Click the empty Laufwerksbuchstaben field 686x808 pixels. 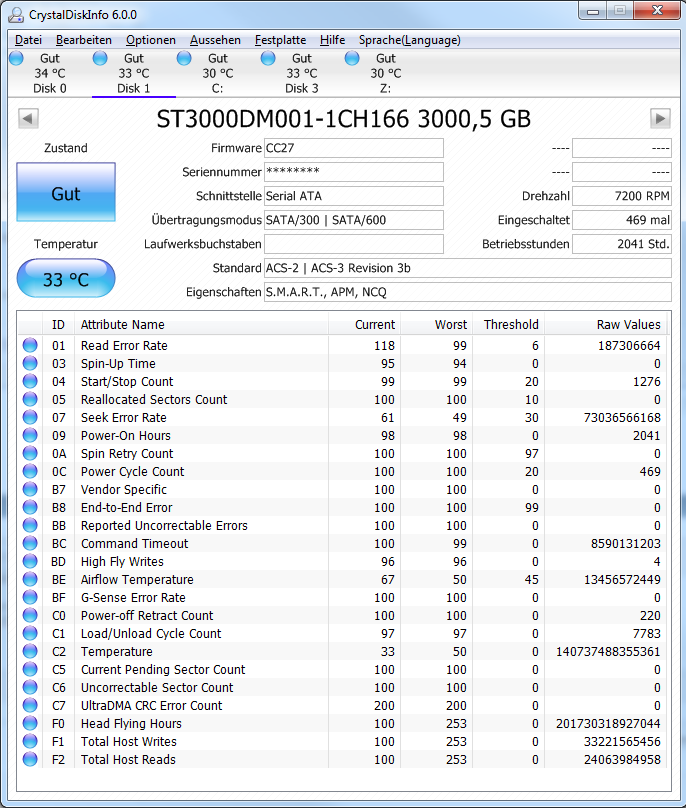354,244
